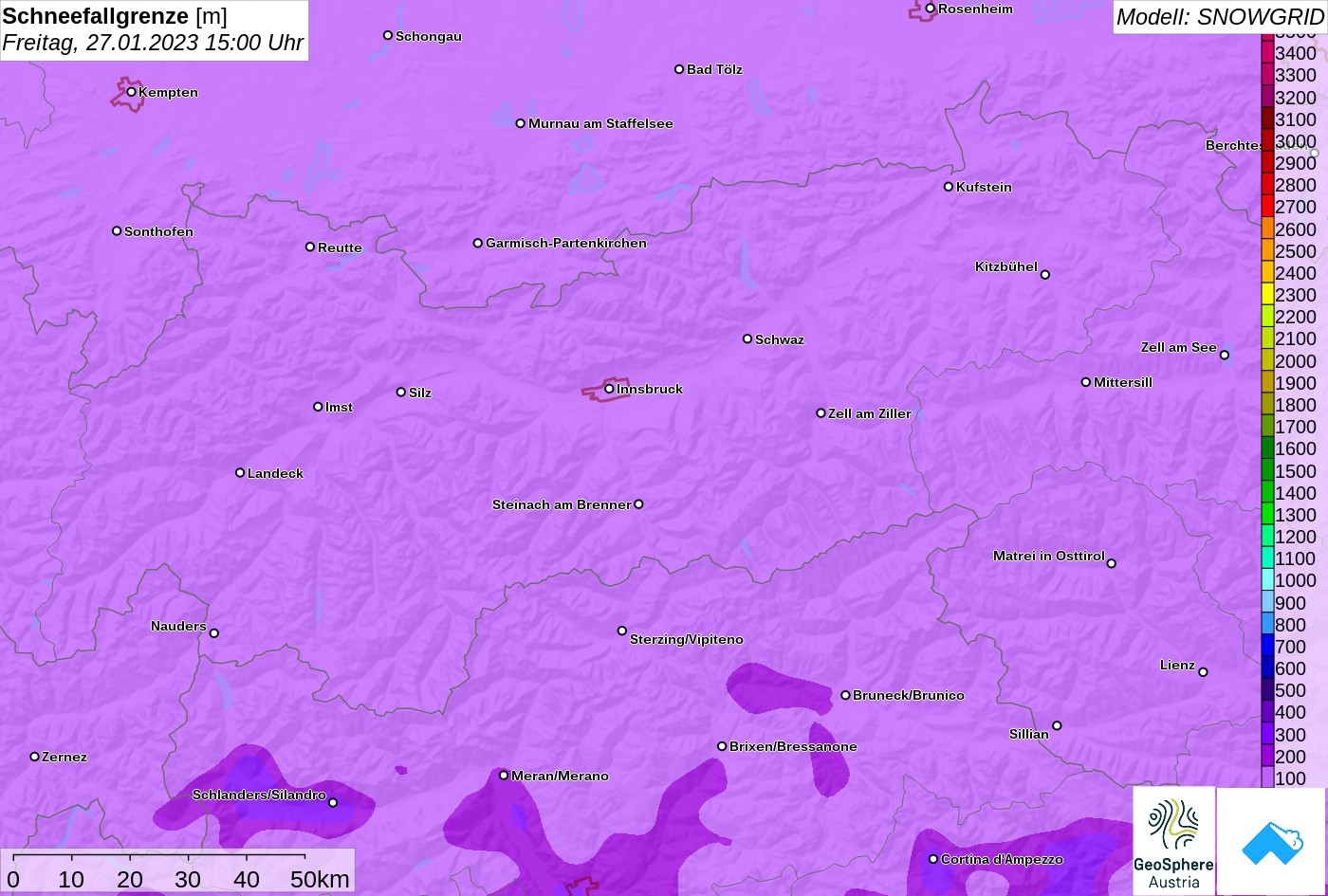This screenshot has height=896, width=1328.
Task: Click the 2000 legend value label
Action: pos(1296,361)
